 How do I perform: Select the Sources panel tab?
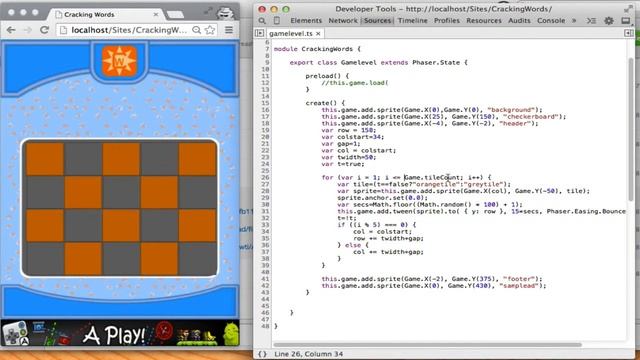377,20
